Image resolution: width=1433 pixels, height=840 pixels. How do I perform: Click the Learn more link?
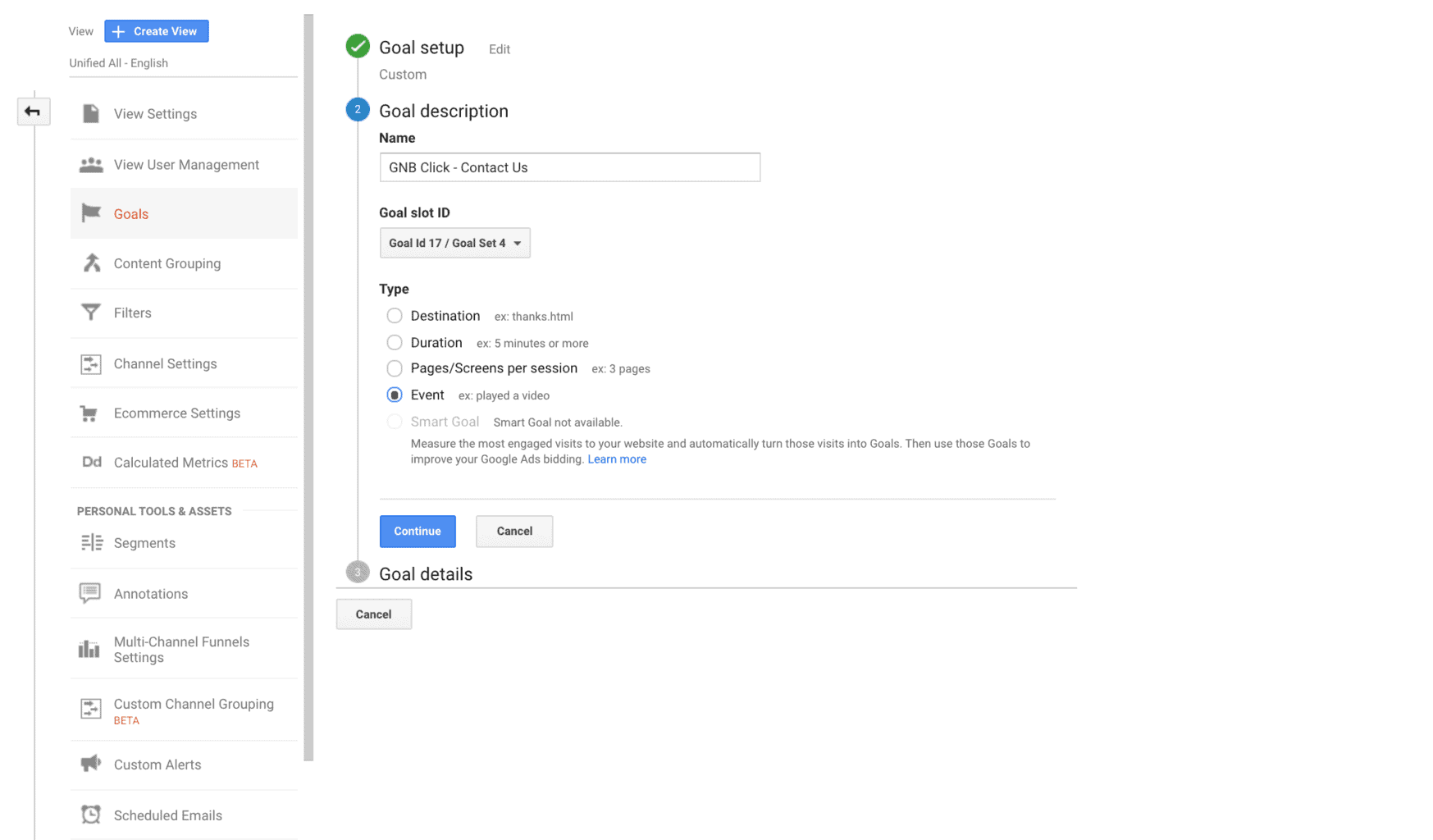pyautogui.click(x=616, y=459)
